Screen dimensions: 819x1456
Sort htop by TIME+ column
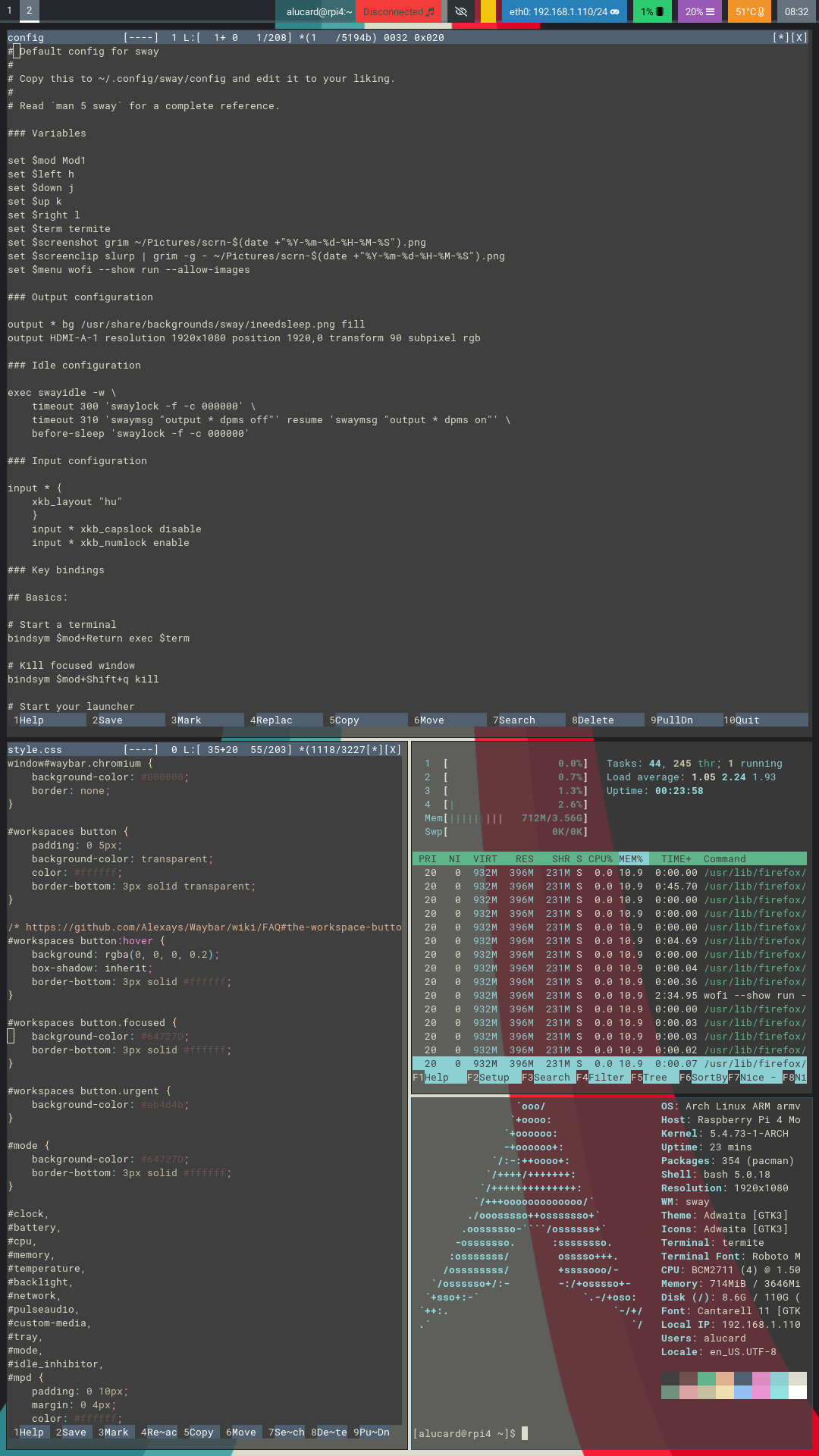676,858
